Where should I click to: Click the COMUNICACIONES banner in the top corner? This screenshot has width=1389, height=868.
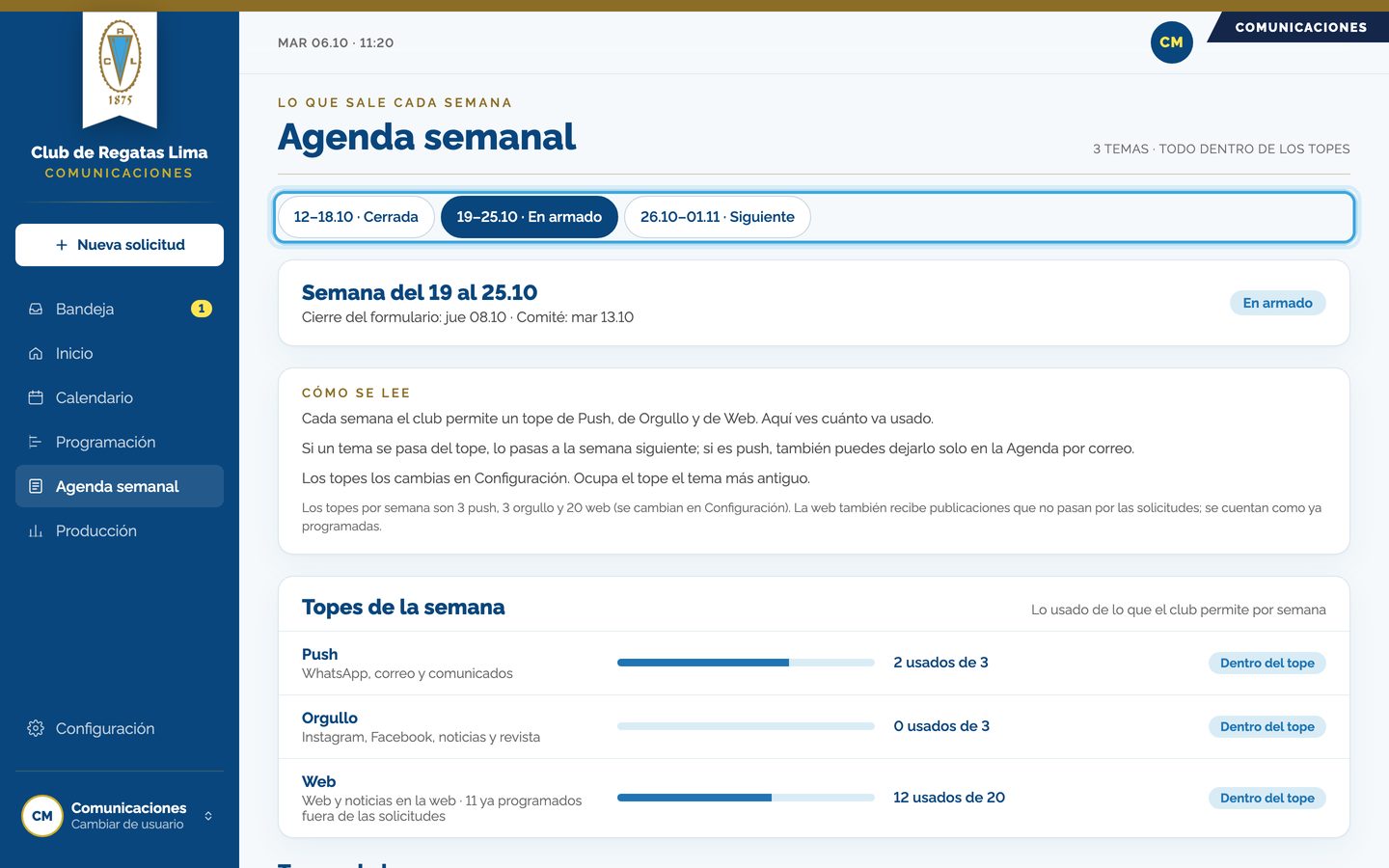(x=1300, y=27)
